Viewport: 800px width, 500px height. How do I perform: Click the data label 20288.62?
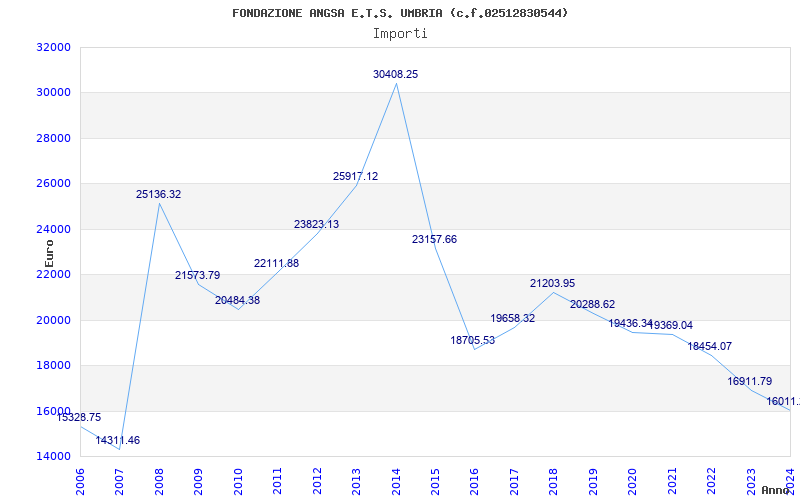coord(592,305)
